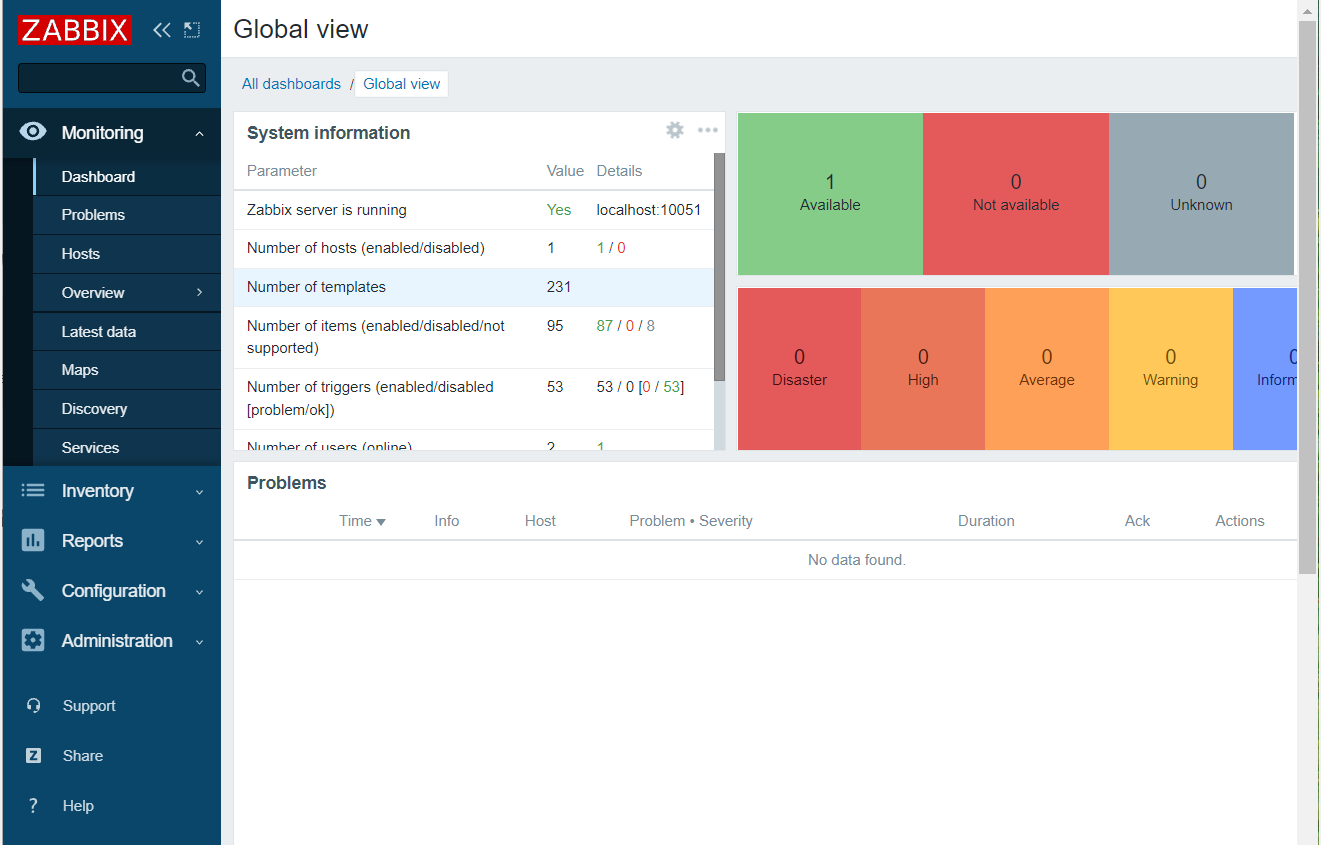
Task: Open the Monitoring section eye icon
Action: [x=32, y=131]
